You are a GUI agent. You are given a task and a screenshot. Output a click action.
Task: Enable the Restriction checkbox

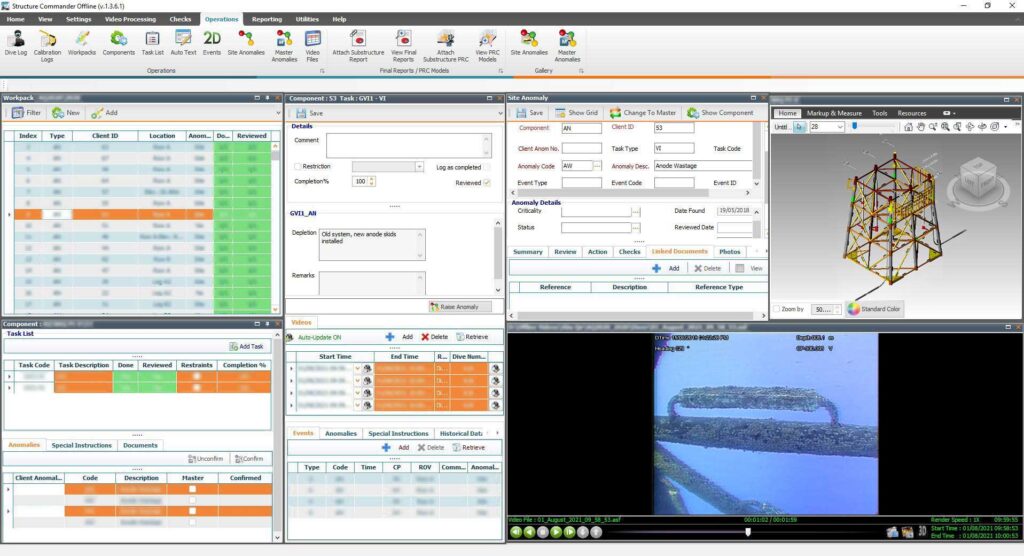tap(298, 167)
